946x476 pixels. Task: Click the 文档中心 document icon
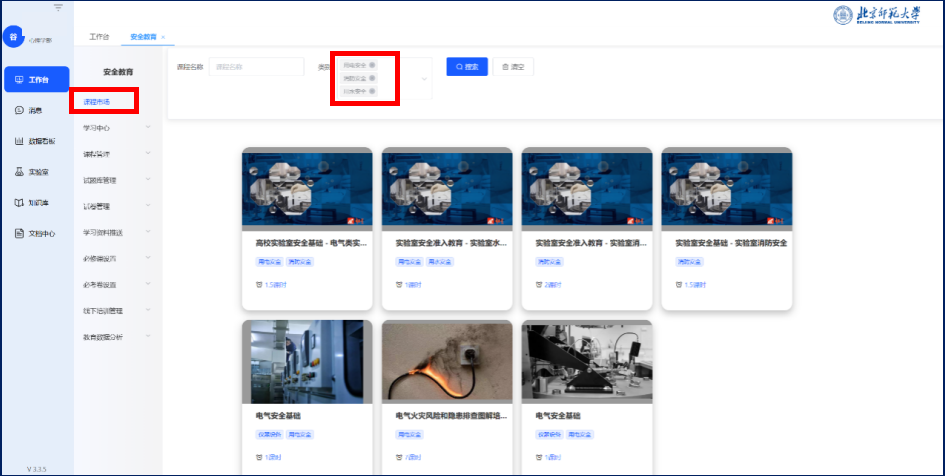[19, 233]
